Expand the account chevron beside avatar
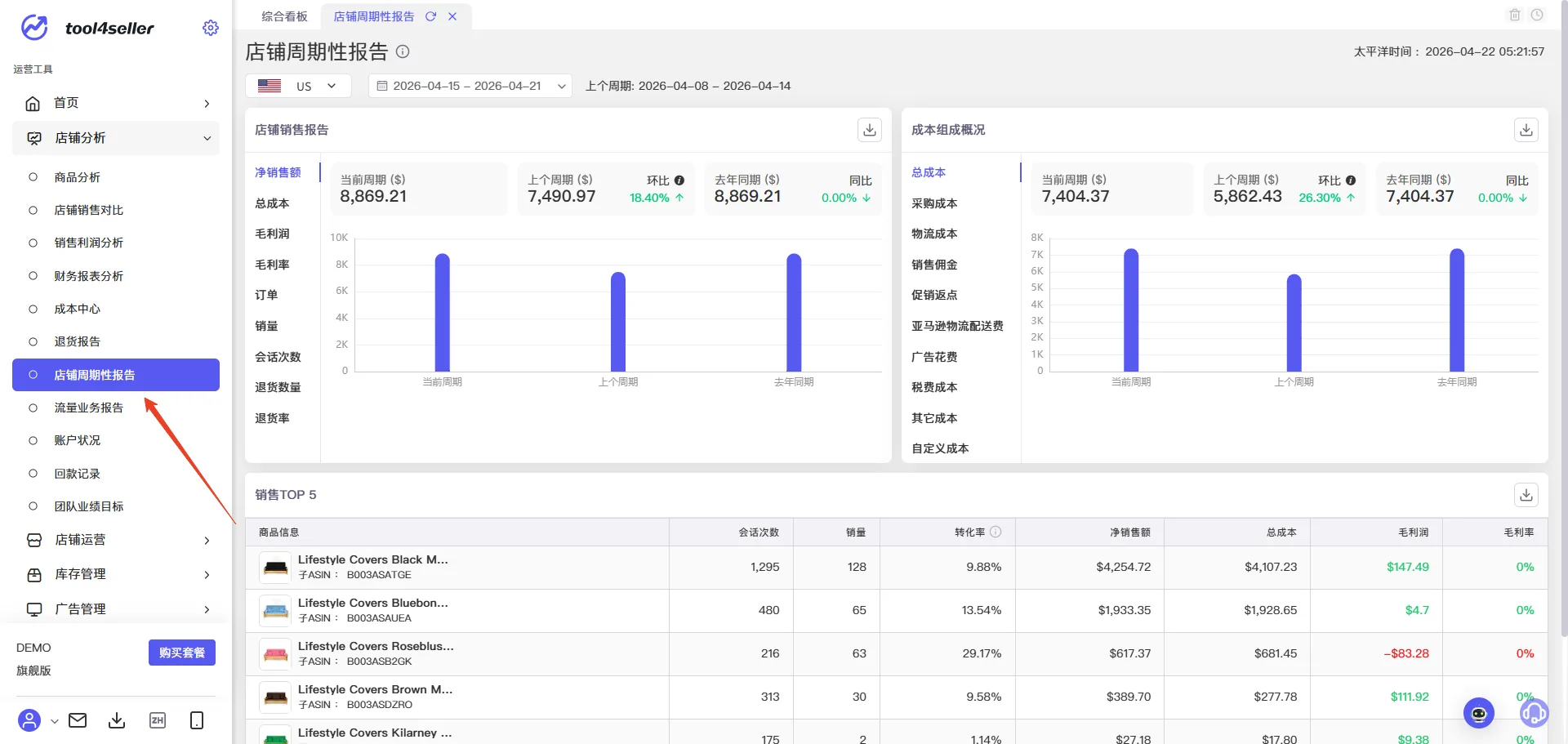Viewport: 1568px width, 744px height. click(x=54, y=721)
